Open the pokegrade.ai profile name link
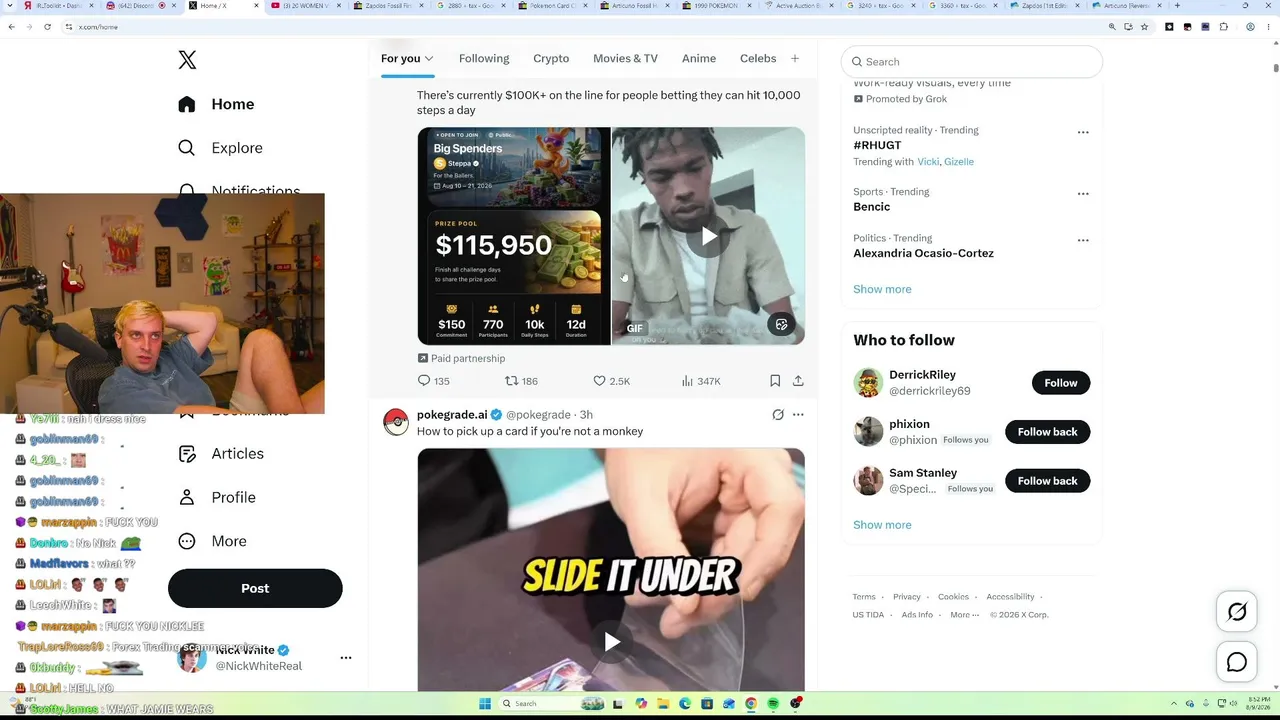Image resolution: width=1280 pixels, height=720 pixels. pyautogui.click(x=452, y=415)
